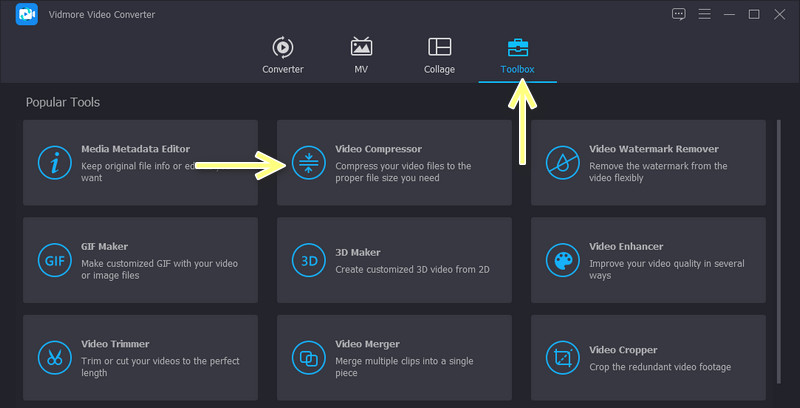
Task: Click the Video Cropper crop icon
Action: point(562,357)
